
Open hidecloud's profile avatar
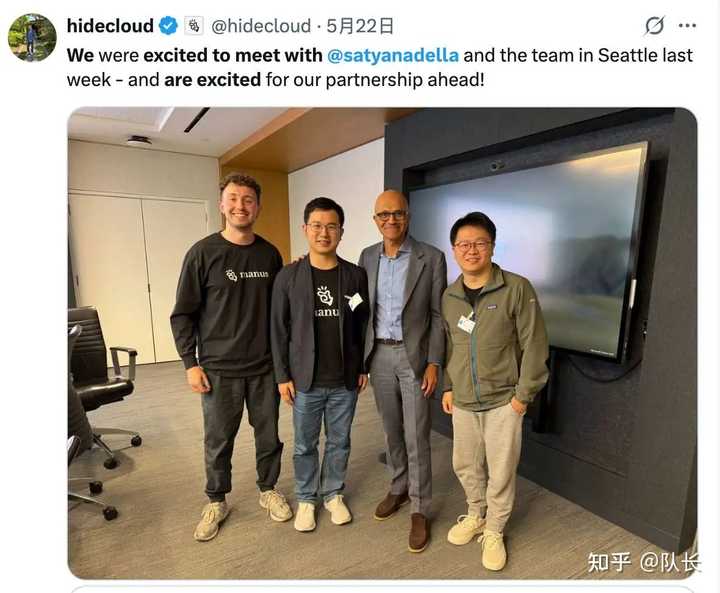32,38
